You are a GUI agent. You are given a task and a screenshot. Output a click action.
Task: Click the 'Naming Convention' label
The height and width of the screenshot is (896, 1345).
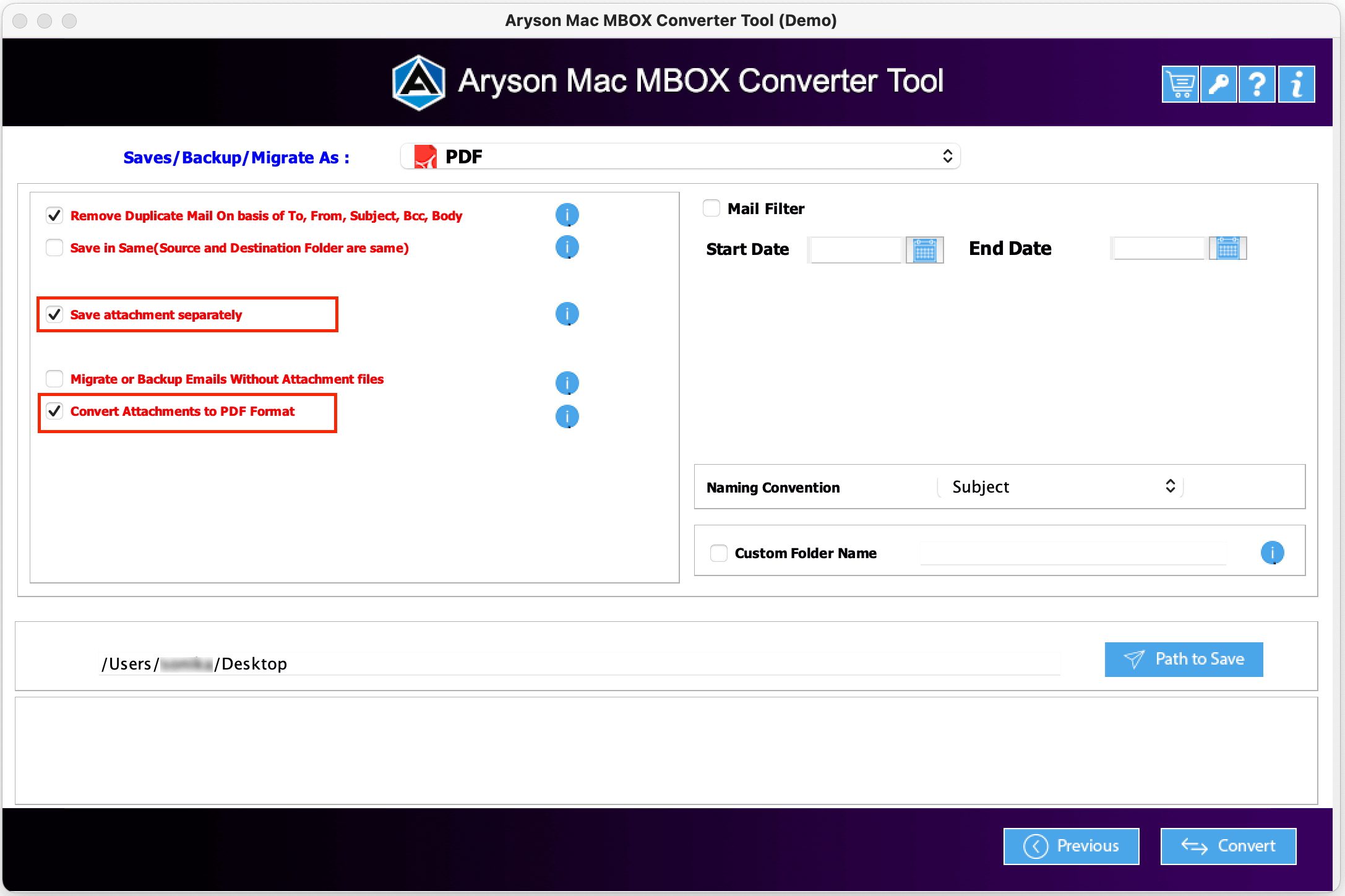click(773, 488)
